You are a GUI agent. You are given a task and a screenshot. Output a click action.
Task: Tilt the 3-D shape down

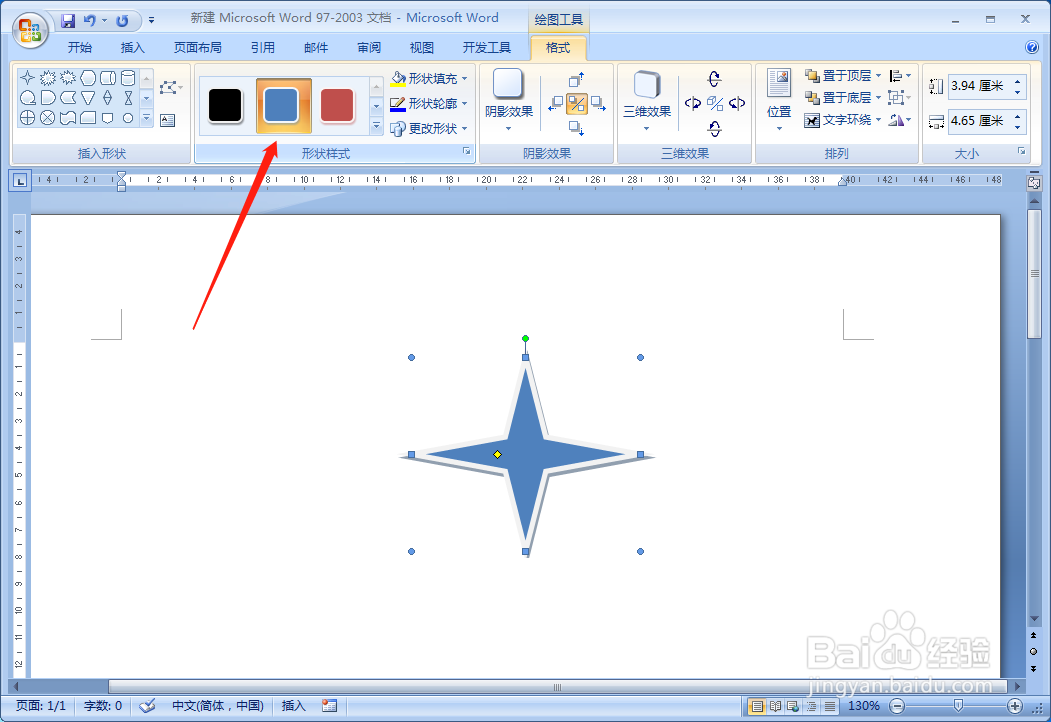pyautogui.click(x=715, y=128)
